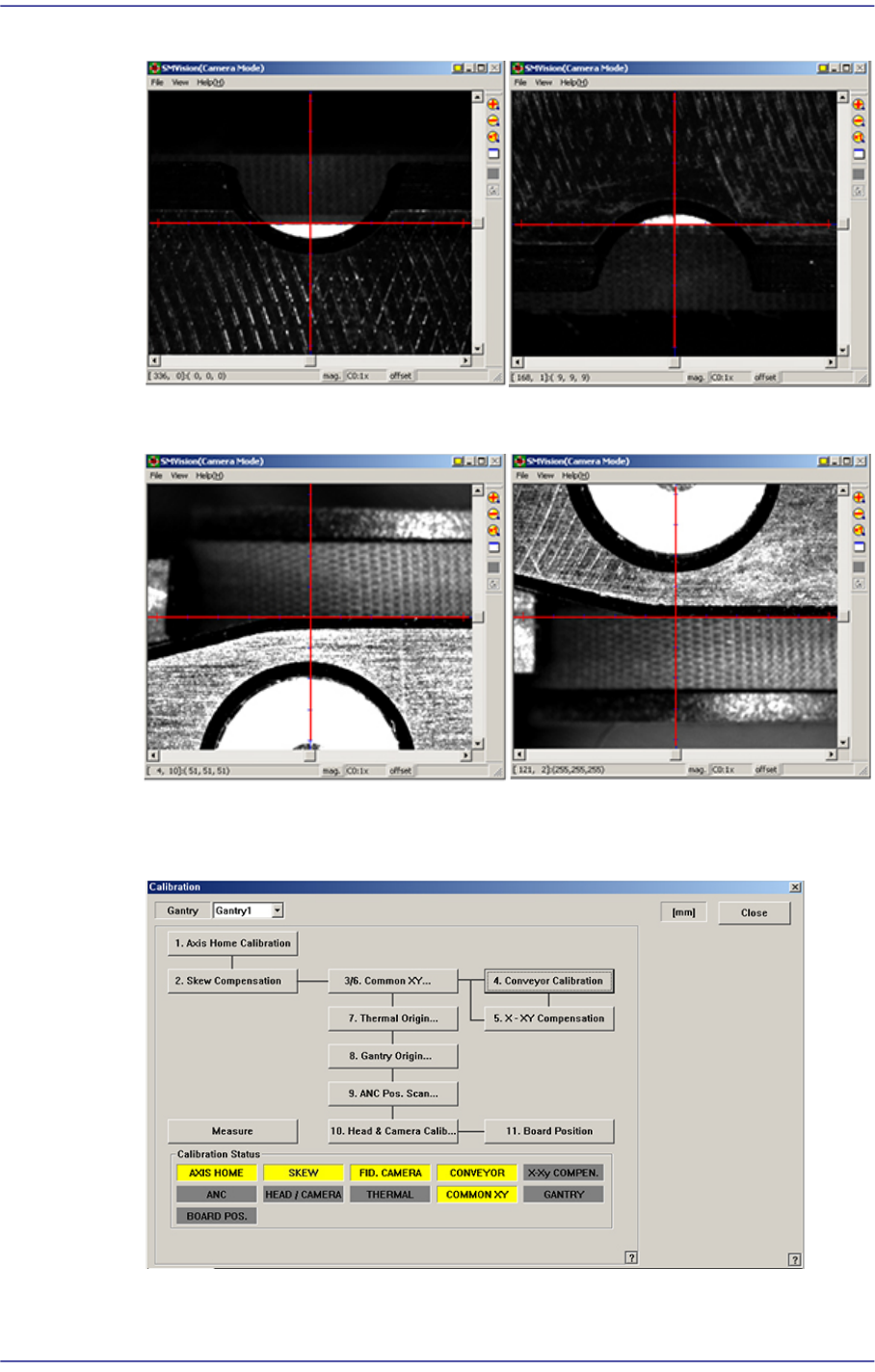
Task: Zoom out in the lower-left SMVision window
Action: click(493, 514)
